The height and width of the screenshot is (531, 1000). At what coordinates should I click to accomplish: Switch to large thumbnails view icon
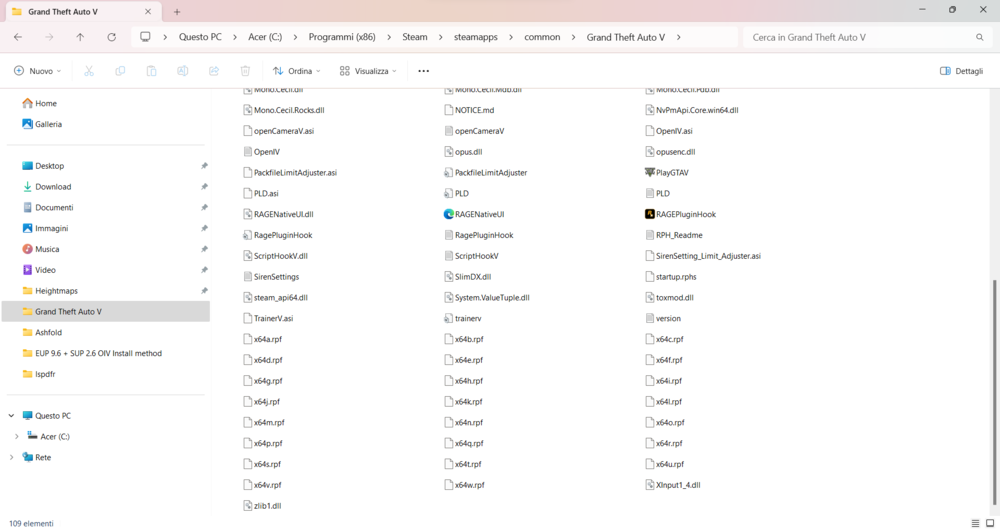[990, 523]
